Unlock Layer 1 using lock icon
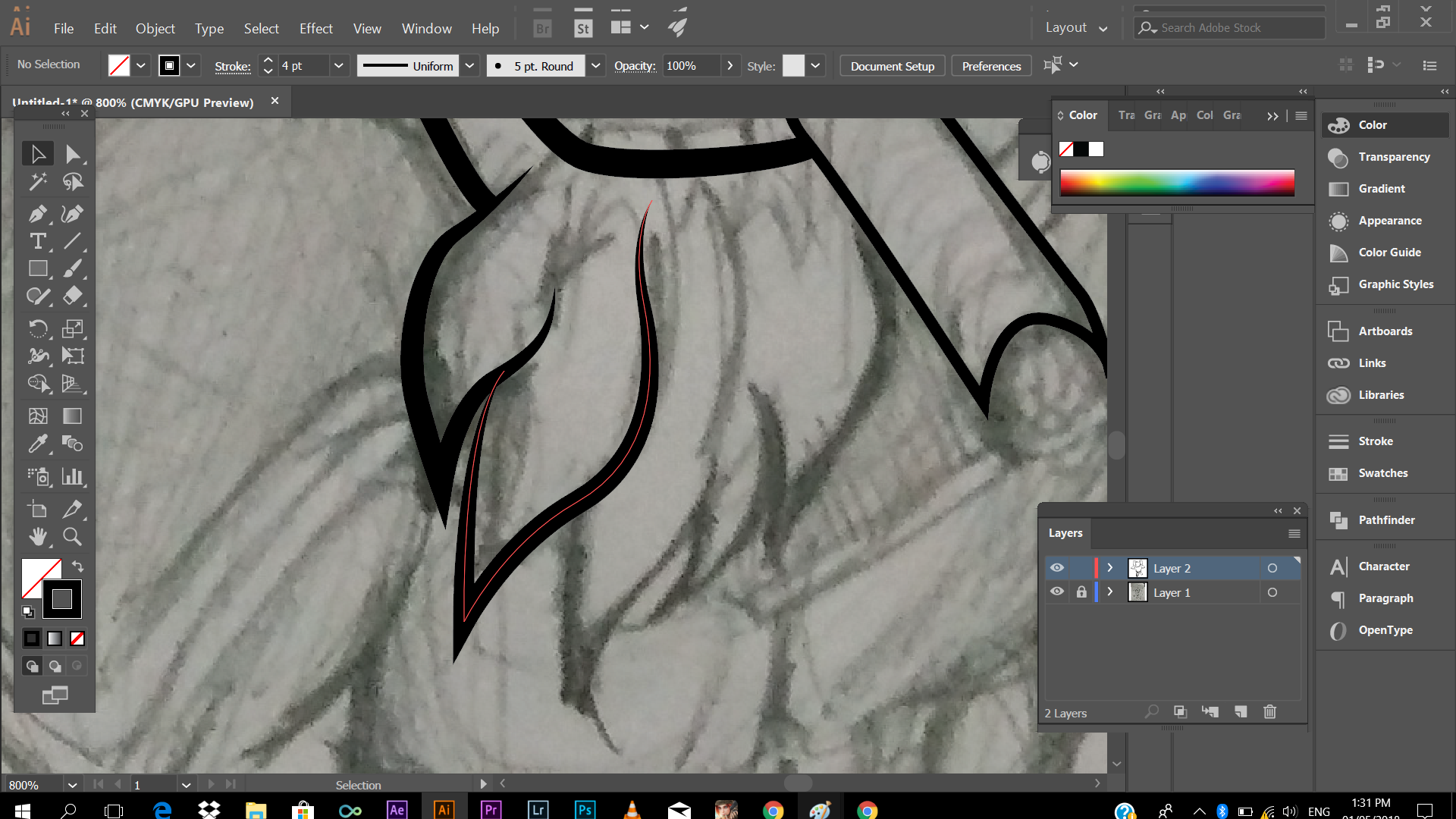 tap(1081, 592)
